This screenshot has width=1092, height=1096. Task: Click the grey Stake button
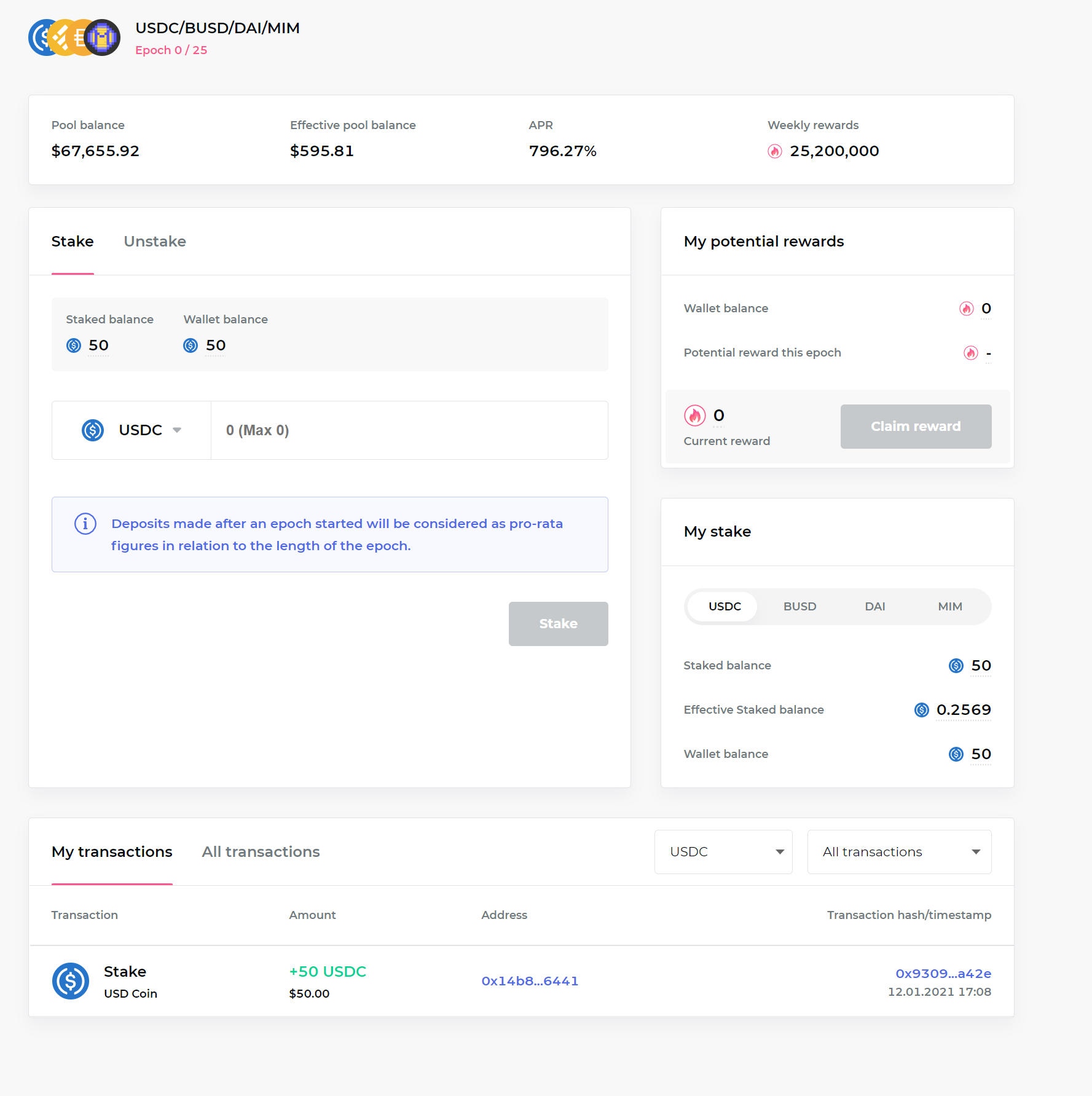[x=559, y=624]
